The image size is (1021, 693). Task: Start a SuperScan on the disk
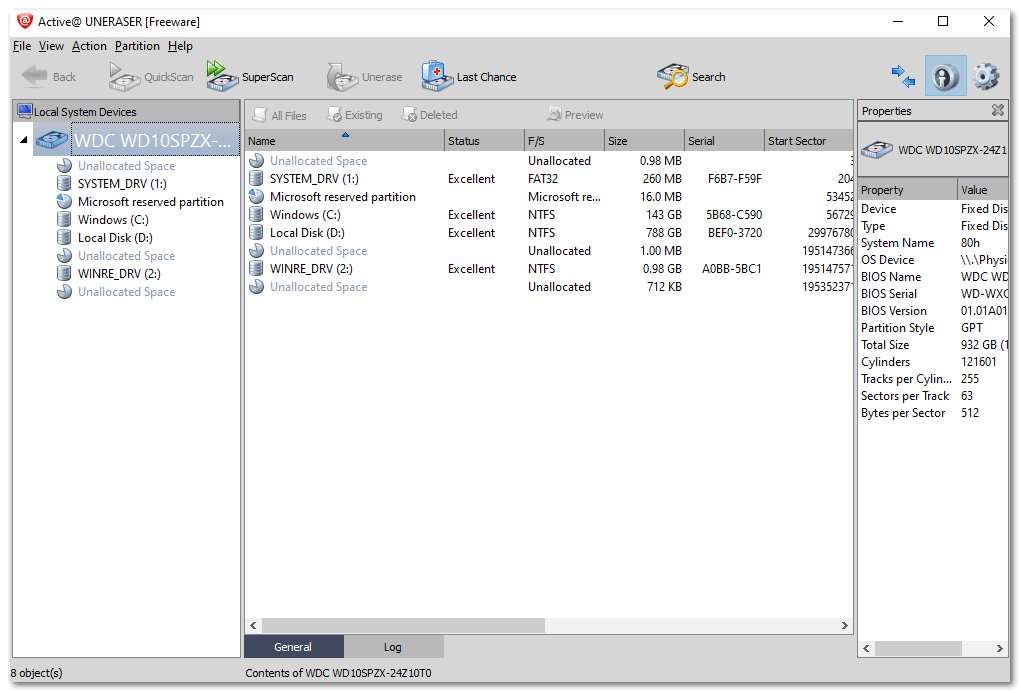[x=250, y=77]
